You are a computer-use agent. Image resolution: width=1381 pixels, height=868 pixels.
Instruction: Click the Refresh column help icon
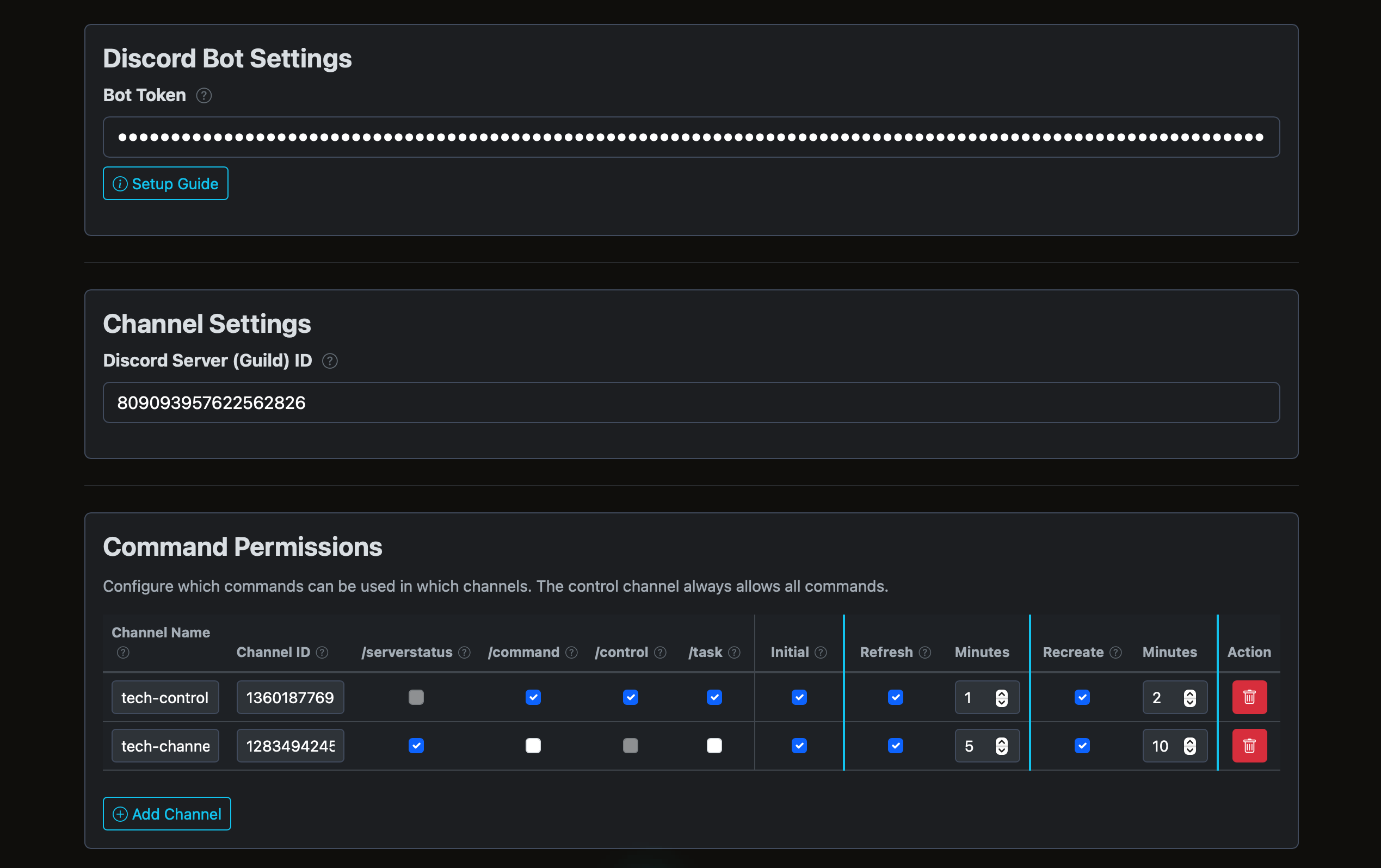(x=925, y=653)
